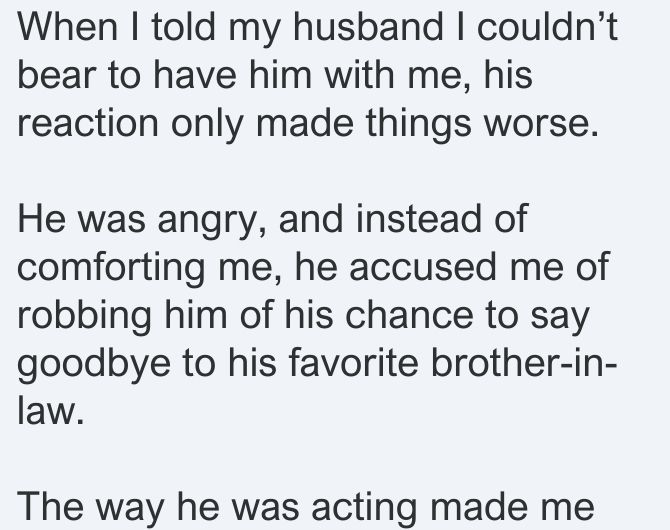670x530 pixels.
Task: Click the word "comforting" in second paragraph
Action: tap(111, 267)
